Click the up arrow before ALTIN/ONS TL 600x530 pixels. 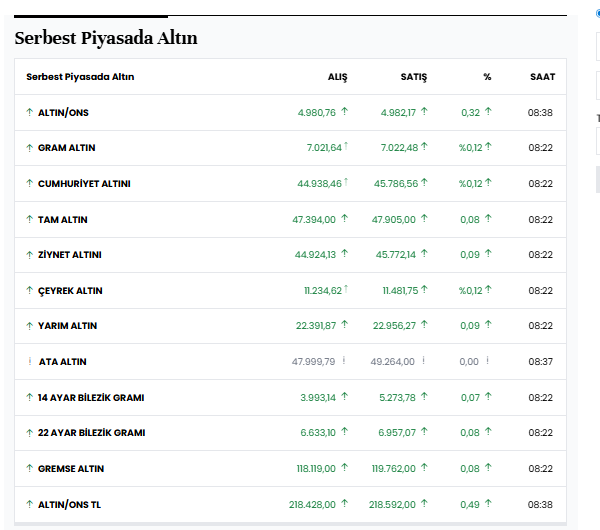[29, 504]
